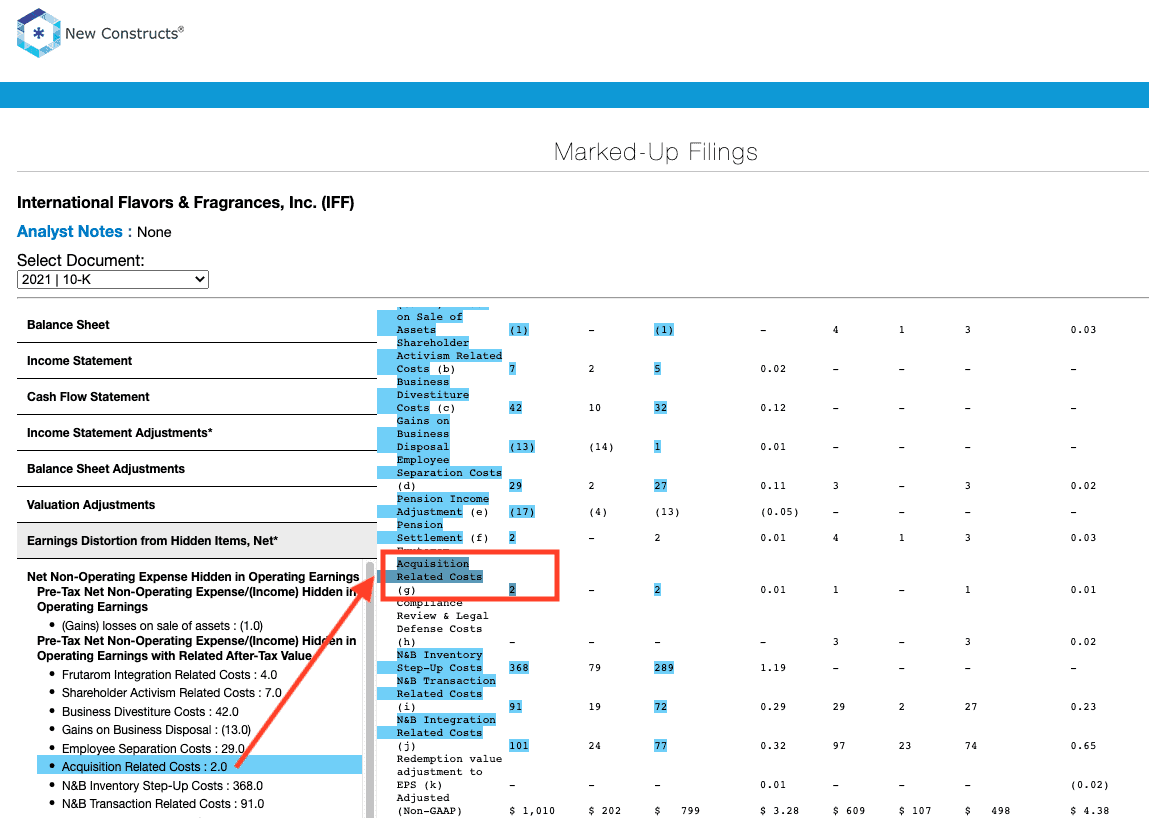Click highlighted value 91 in N&B Transaction row
The image size is (1149, 818).
click(x=515, y=707)
